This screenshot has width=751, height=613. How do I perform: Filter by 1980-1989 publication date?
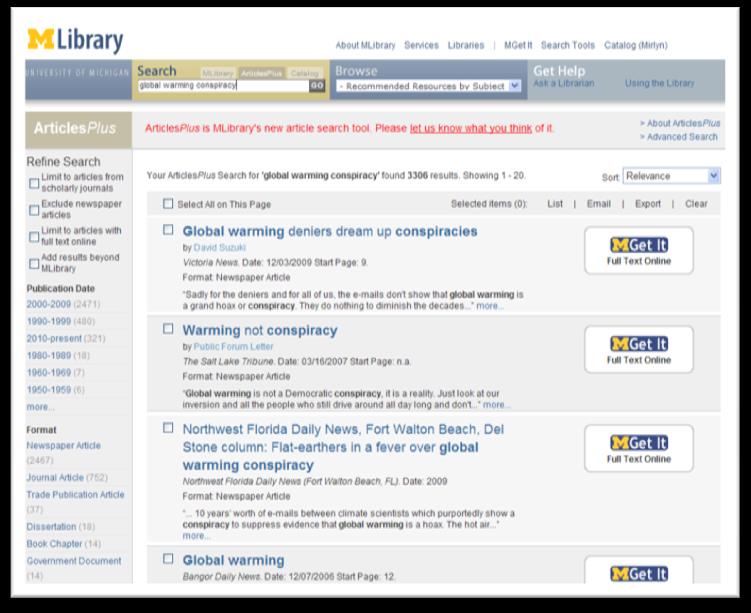(49, 356)
